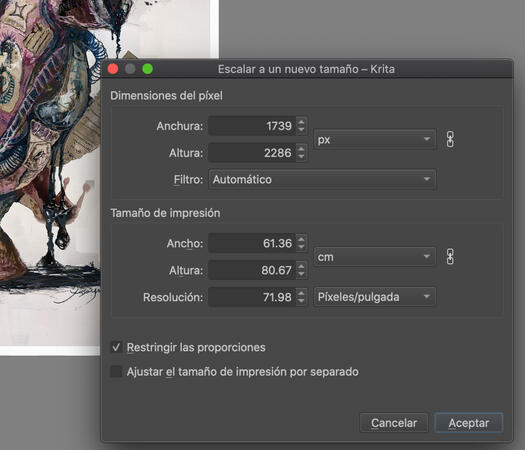This screenshot has height=450, width=525.
Task: Increase pixel Altura with up stepper arrow
Action: click(x=301, y=149)
